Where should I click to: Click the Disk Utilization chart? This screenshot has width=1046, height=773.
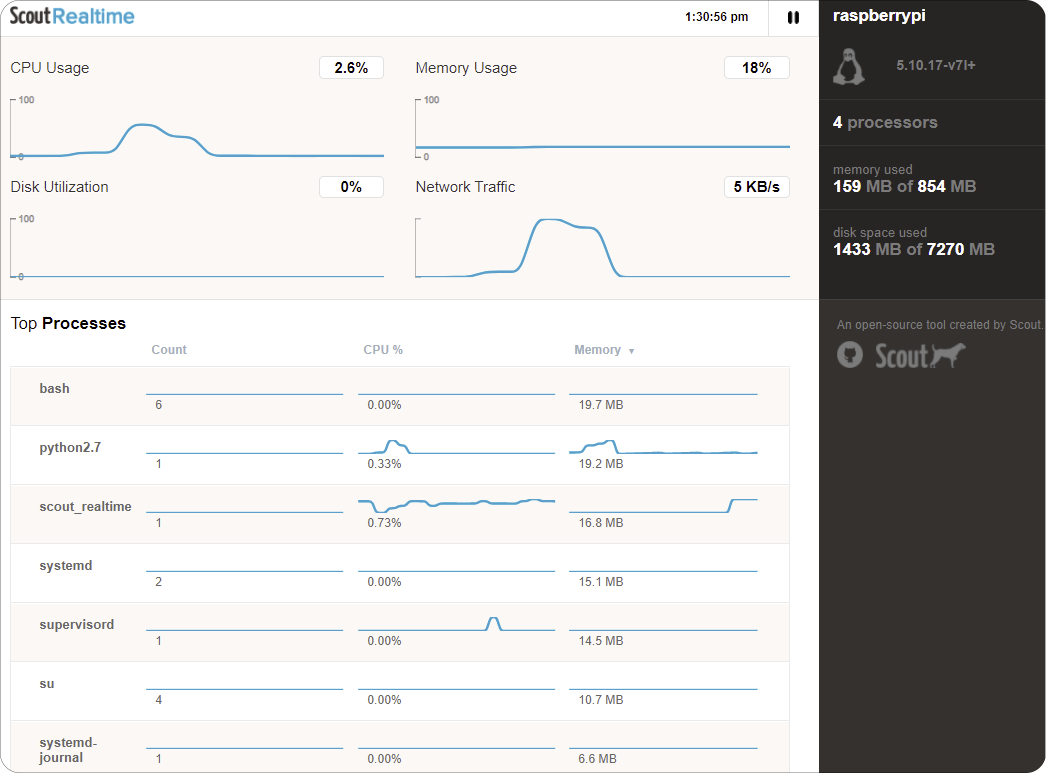tap(197, 247)
